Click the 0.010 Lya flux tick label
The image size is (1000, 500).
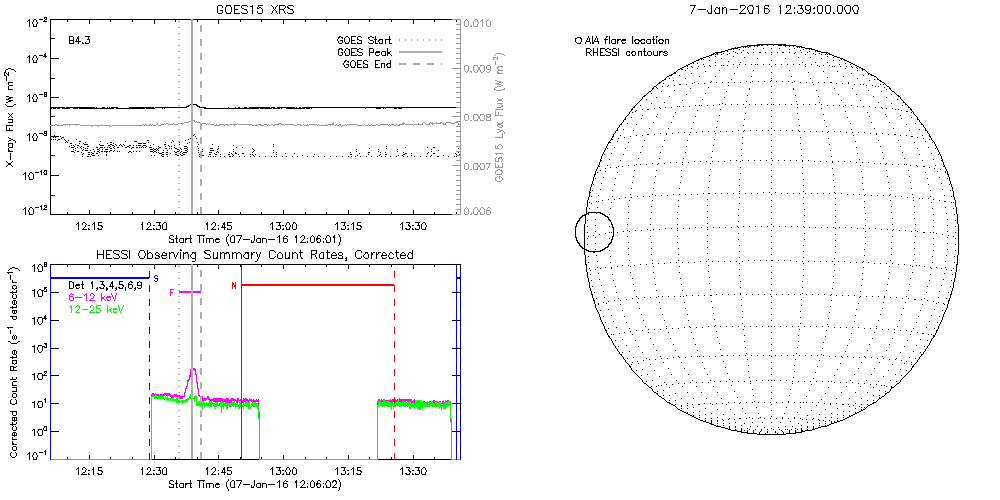[476, 24]
